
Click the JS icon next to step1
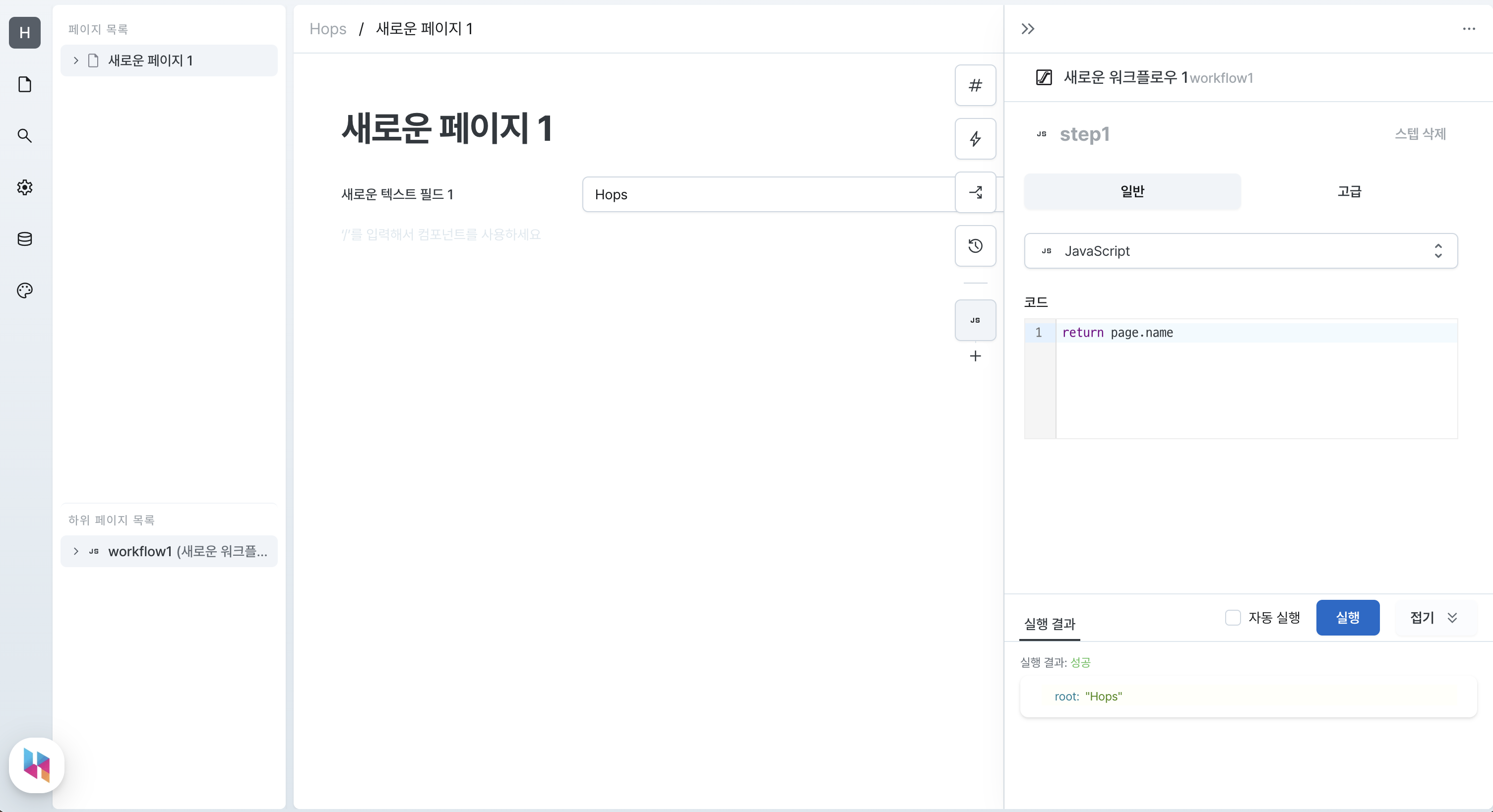[1042, 134]
